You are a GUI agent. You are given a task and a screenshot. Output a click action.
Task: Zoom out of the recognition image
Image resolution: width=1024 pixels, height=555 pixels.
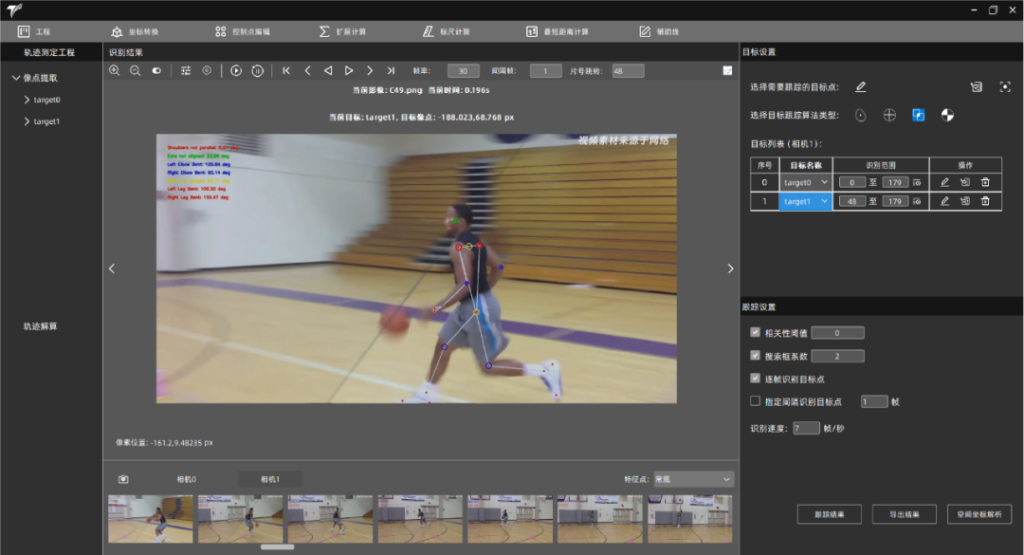pos(135,71)
